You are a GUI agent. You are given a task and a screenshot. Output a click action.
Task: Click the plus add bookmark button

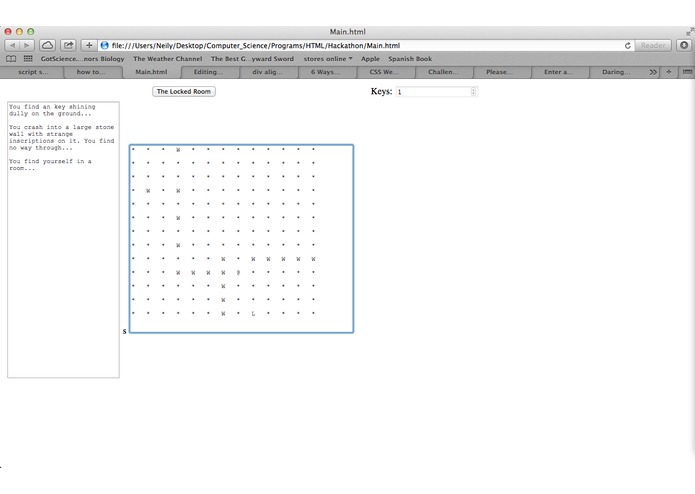click(89, 45)
